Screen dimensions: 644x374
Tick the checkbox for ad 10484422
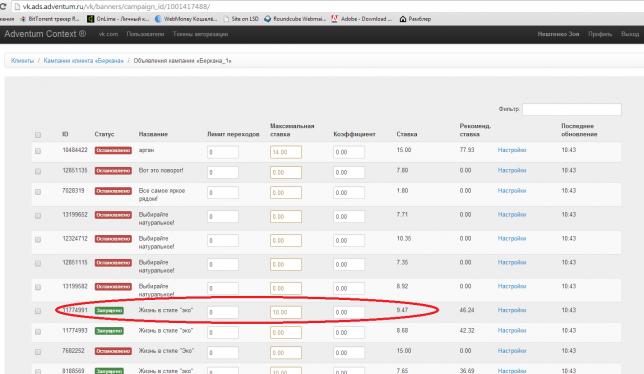tap(38, 151)
